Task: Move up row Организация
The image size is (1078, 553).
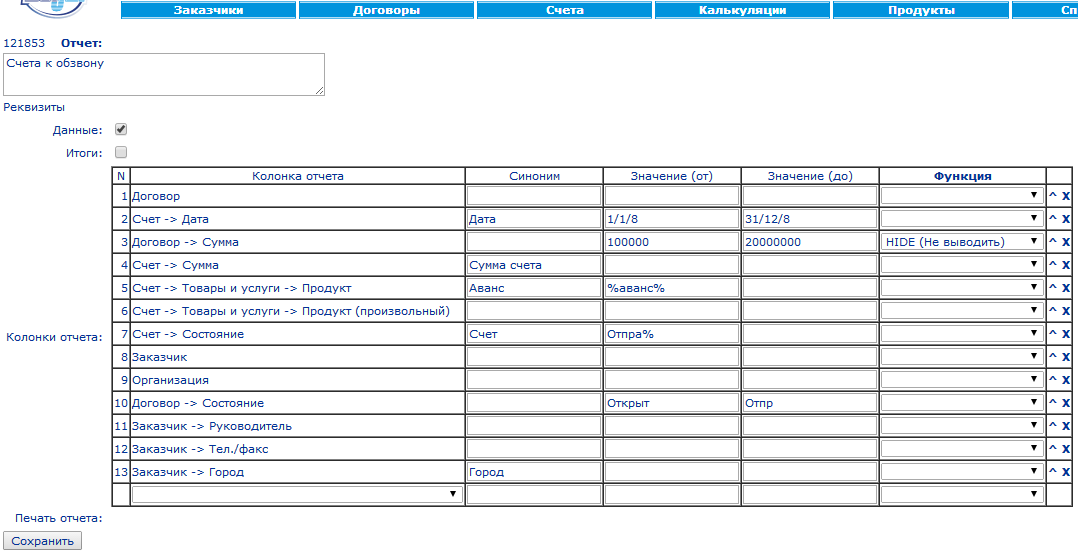Action: coord(1052,380)
